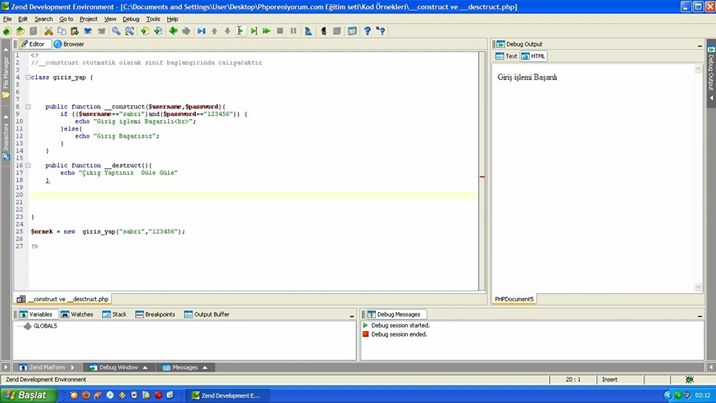The width and height of the screenshot is (716, 403).
Task: Click the Pause debug icon
Action: click(x=293, y=31)
